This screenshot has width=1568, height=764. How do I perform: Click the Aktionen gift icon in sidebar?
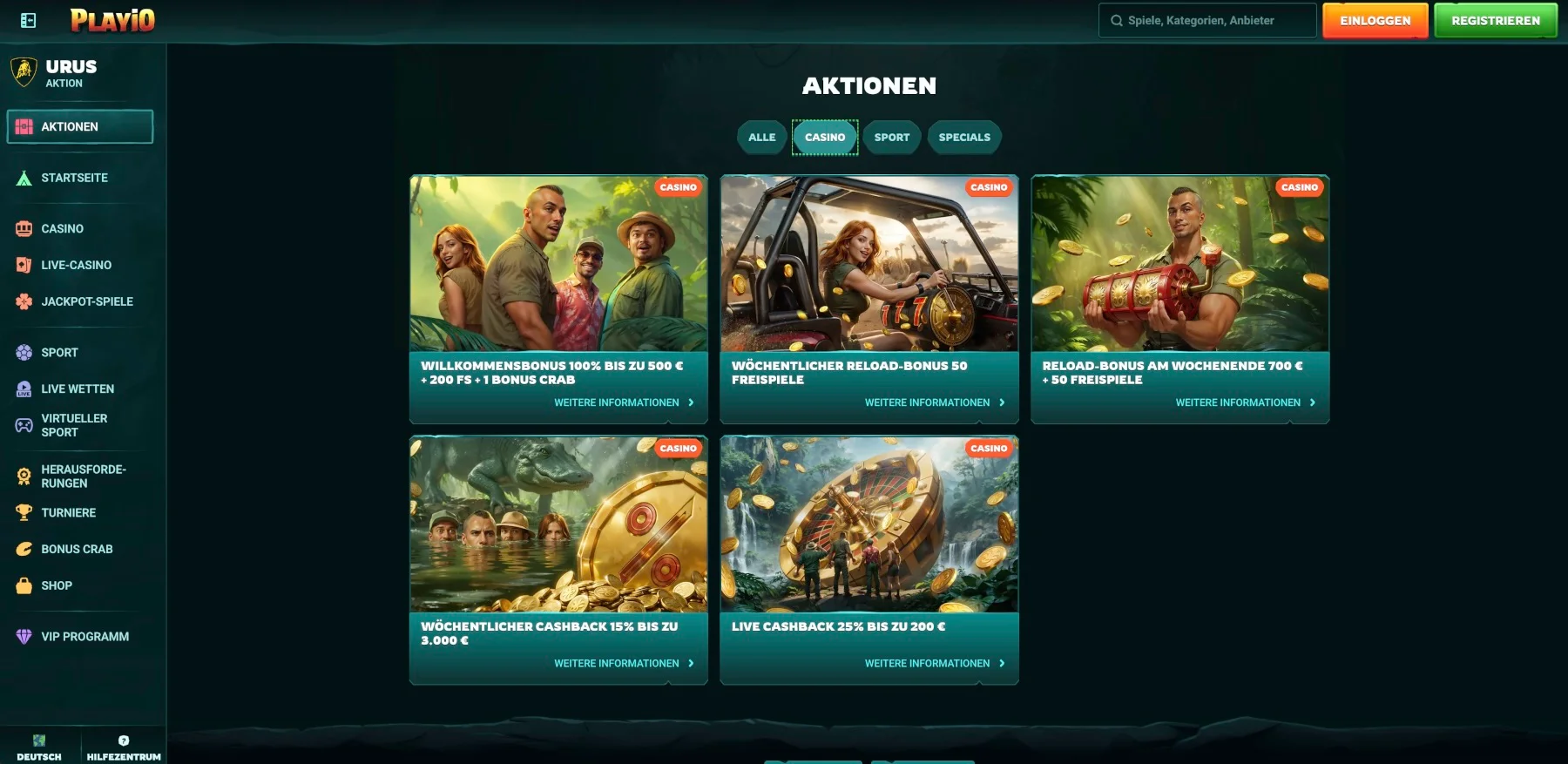pyautogui.click(x=24, y=126)
